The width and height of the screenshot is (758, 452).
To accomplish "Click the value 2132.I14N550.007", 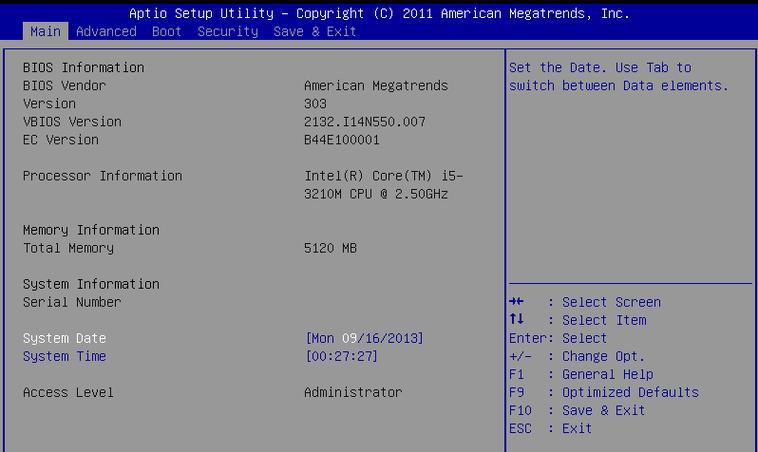I will point(365,121).
